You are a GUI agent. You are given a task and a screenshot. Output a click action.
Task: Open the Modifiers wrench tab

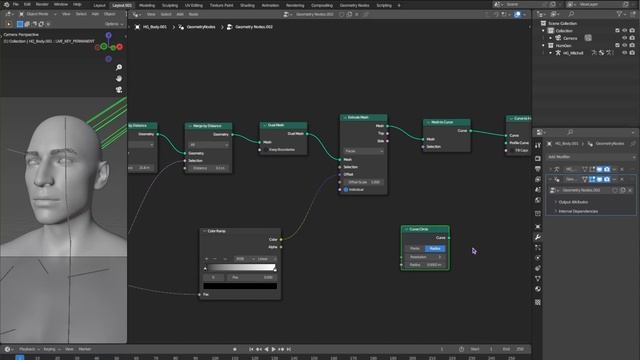538,237
